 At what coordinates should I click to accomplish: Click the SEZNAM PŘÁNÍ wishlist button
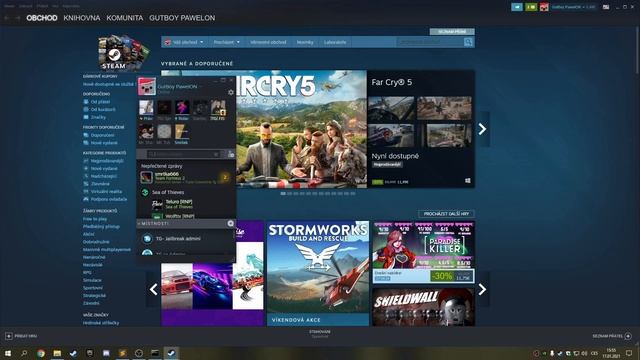pyautogui.click(x=452, y=31)
